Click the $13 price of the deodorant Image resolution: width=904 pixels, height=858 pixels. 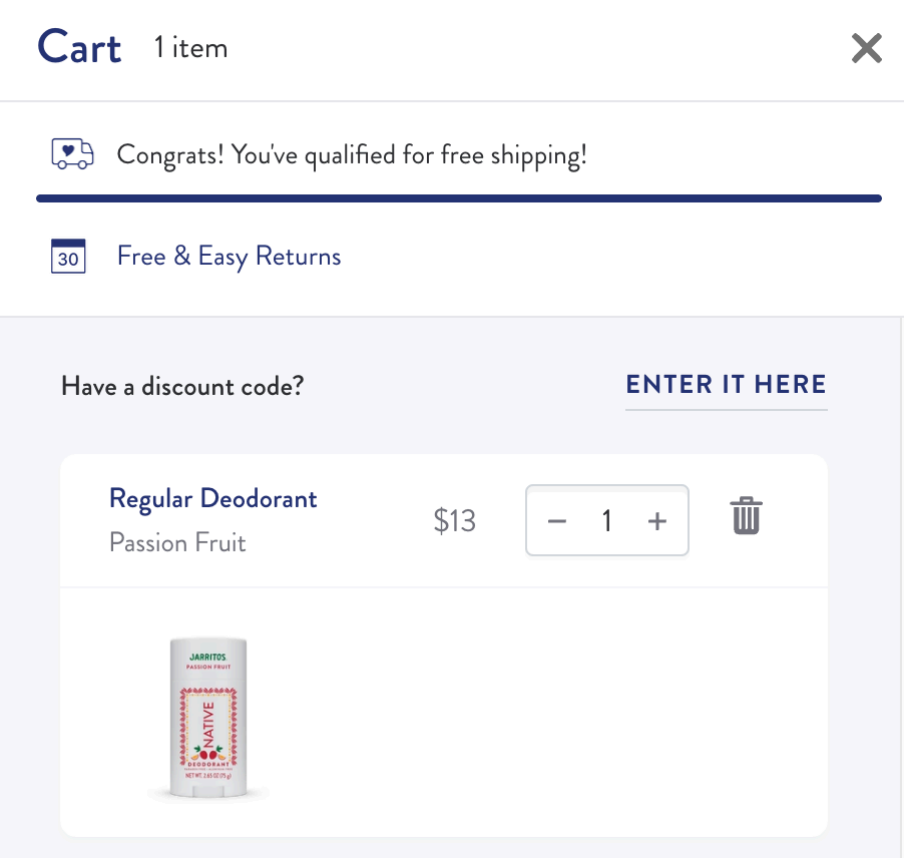tap(454, 521)
